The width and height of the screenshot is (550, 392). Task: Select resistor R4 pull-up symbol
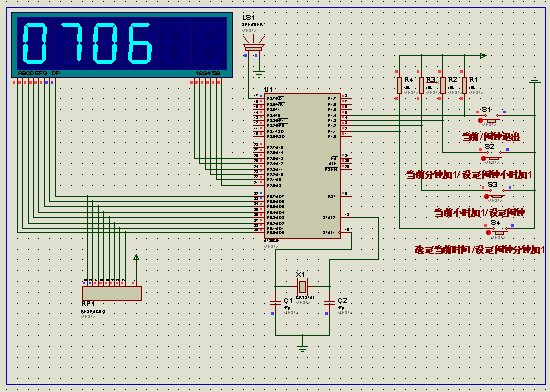[x=399, y=85]
